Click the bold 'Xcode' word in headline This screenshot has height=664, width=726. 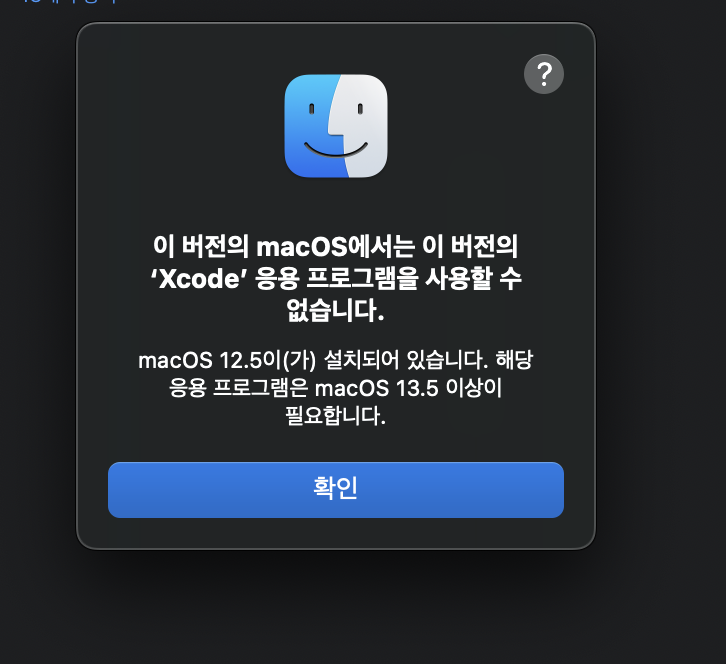pyautogui.click(x=199, y=278)
